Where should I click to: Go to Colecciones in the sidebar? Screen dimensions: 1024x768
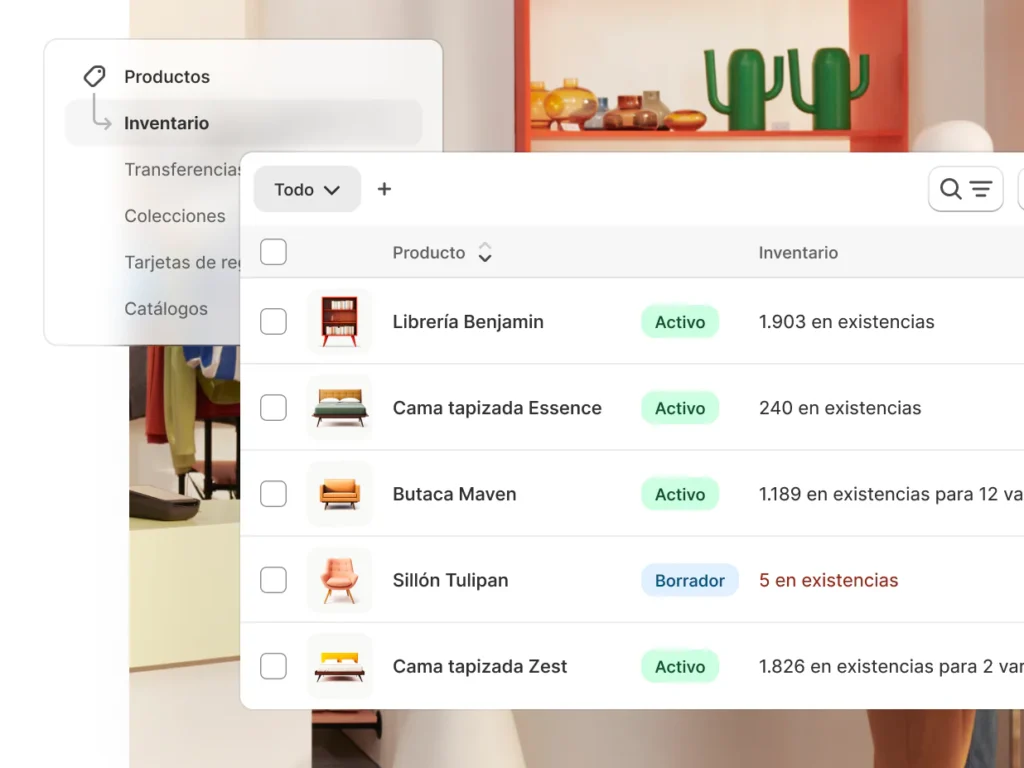[x=174, y=216]
